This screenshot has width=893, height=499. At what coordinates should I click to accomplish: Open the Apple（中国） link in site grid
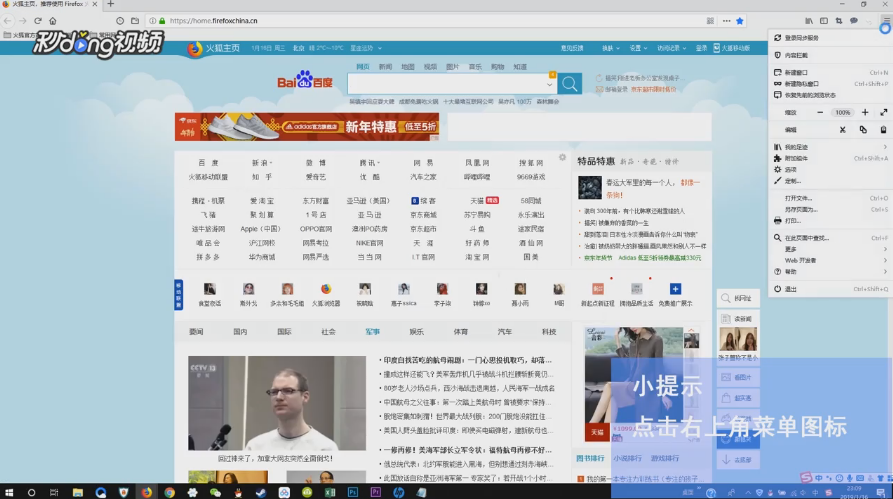(260, 229)
